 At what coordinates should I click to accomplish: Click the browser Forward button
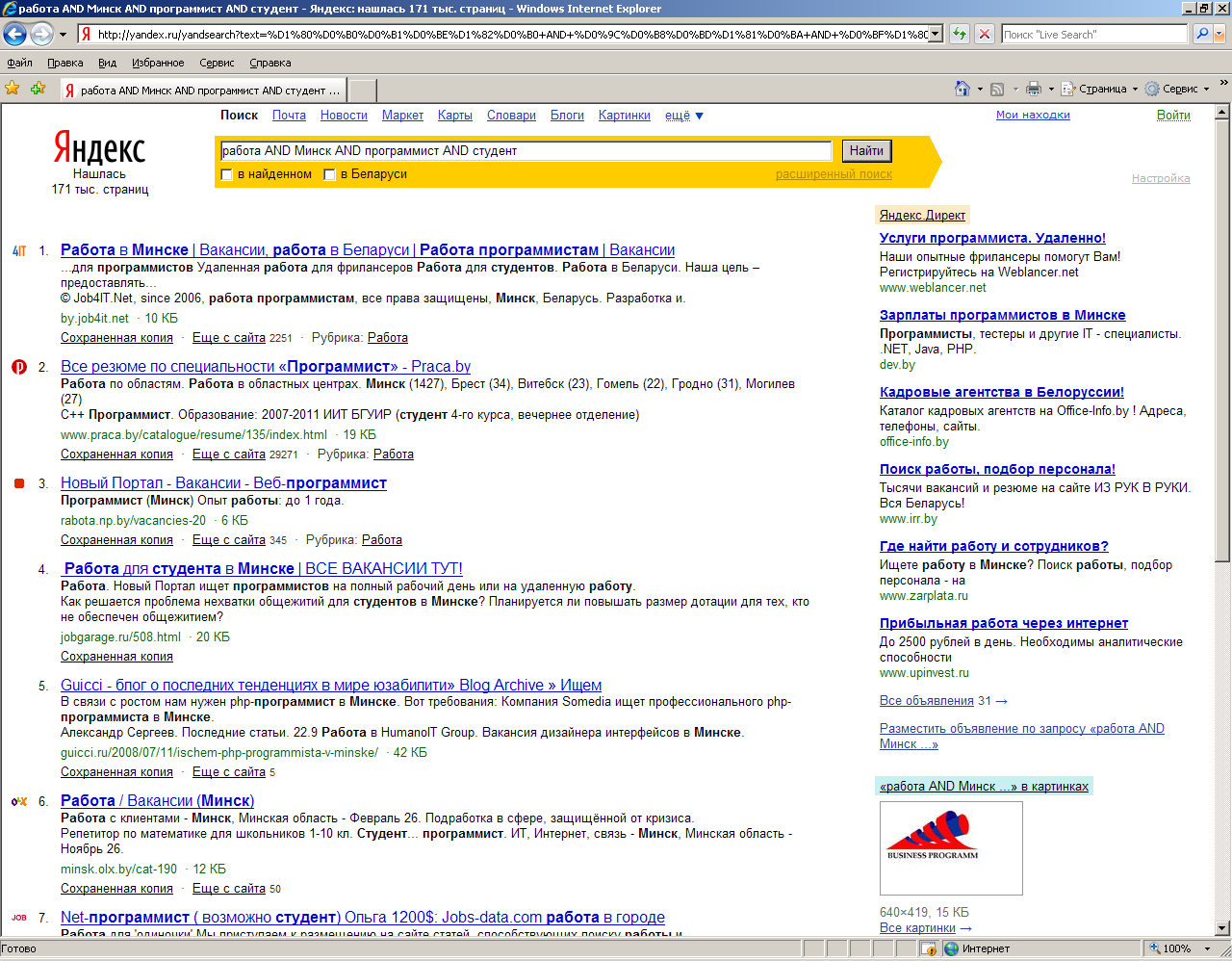[41, 35]
